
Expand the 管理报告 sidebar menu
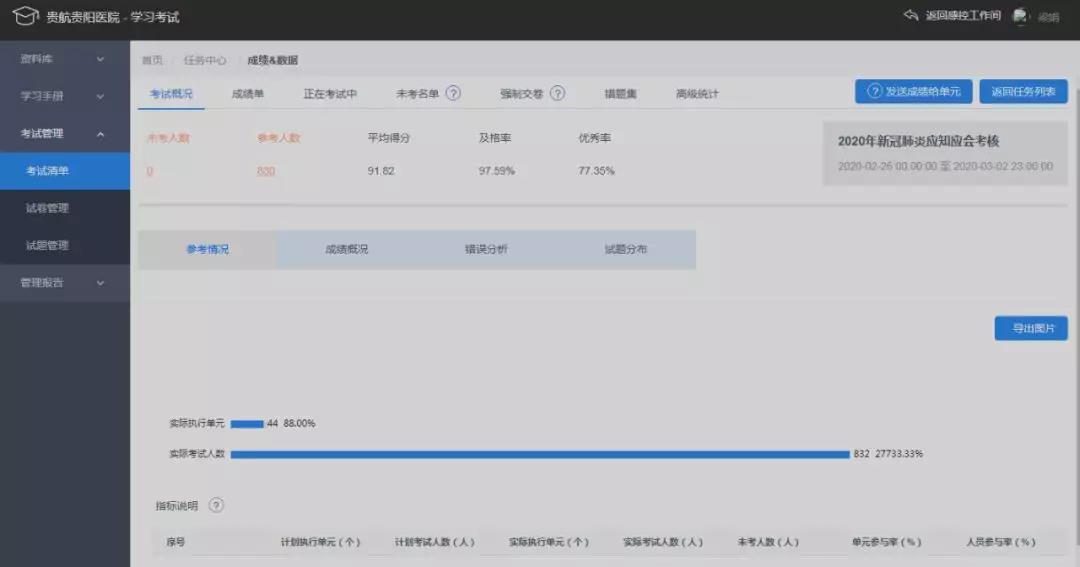pos(64,282)
